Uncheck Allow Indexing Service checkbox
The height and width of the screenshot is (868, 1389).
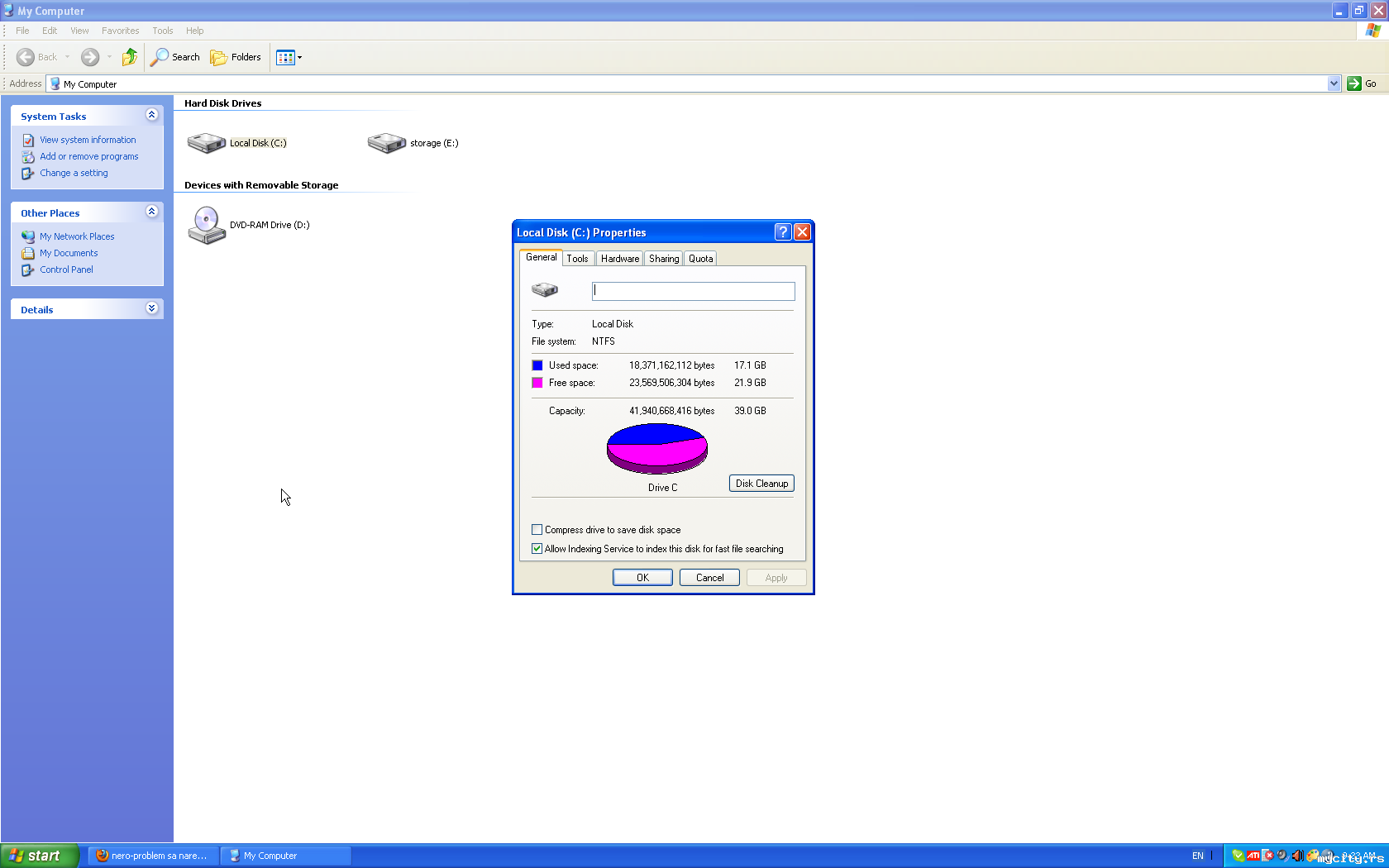tap(537, 549)
